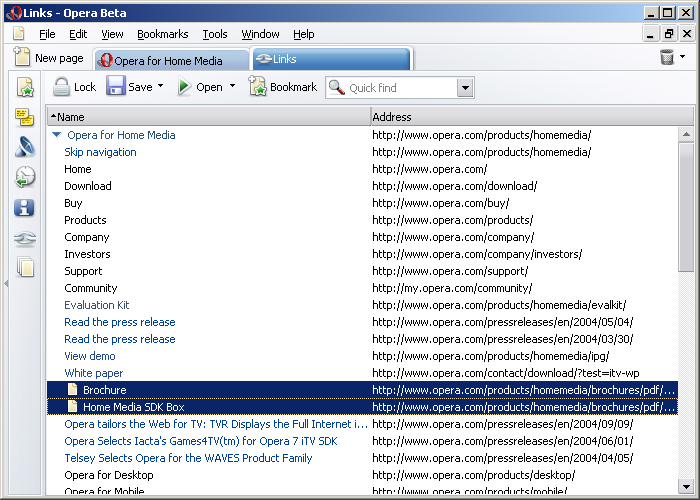Screen dimensions: 700x500
Task: Click the closed tabs trash icon
Action: [x=667, y=58]
